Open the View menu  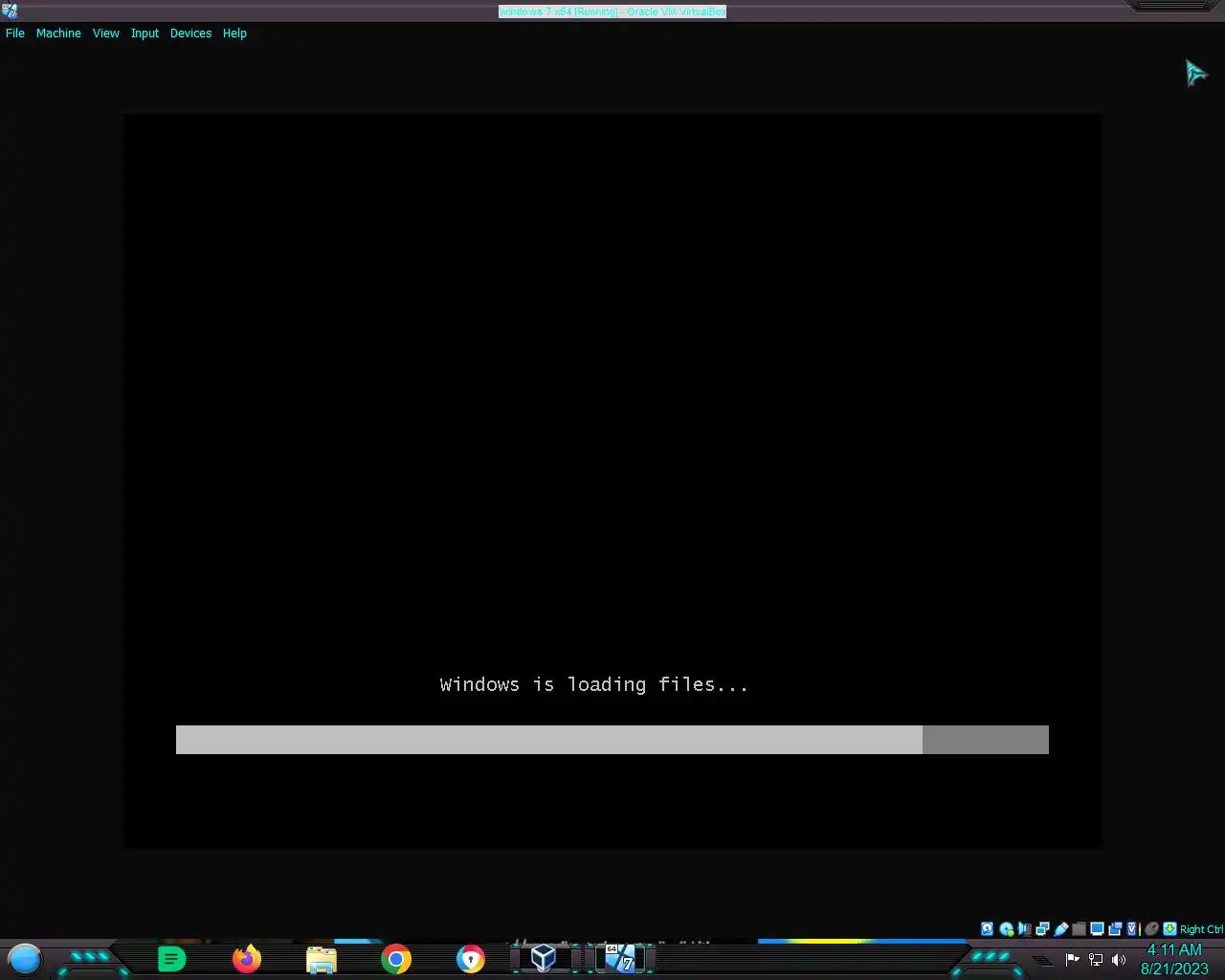tap(105, 33)
